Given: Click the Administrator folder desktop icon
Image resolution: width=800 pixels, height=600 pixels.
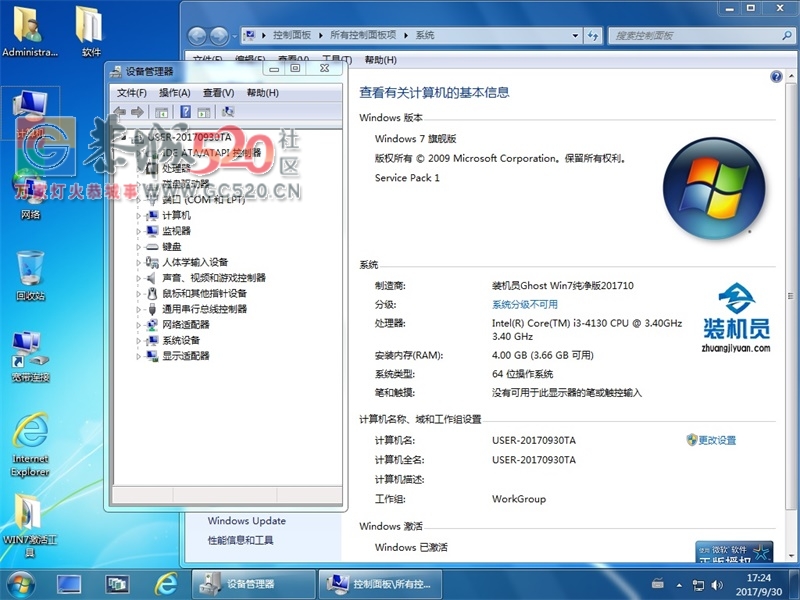Looking at the screenshot, I should click(x=30, y=30).
